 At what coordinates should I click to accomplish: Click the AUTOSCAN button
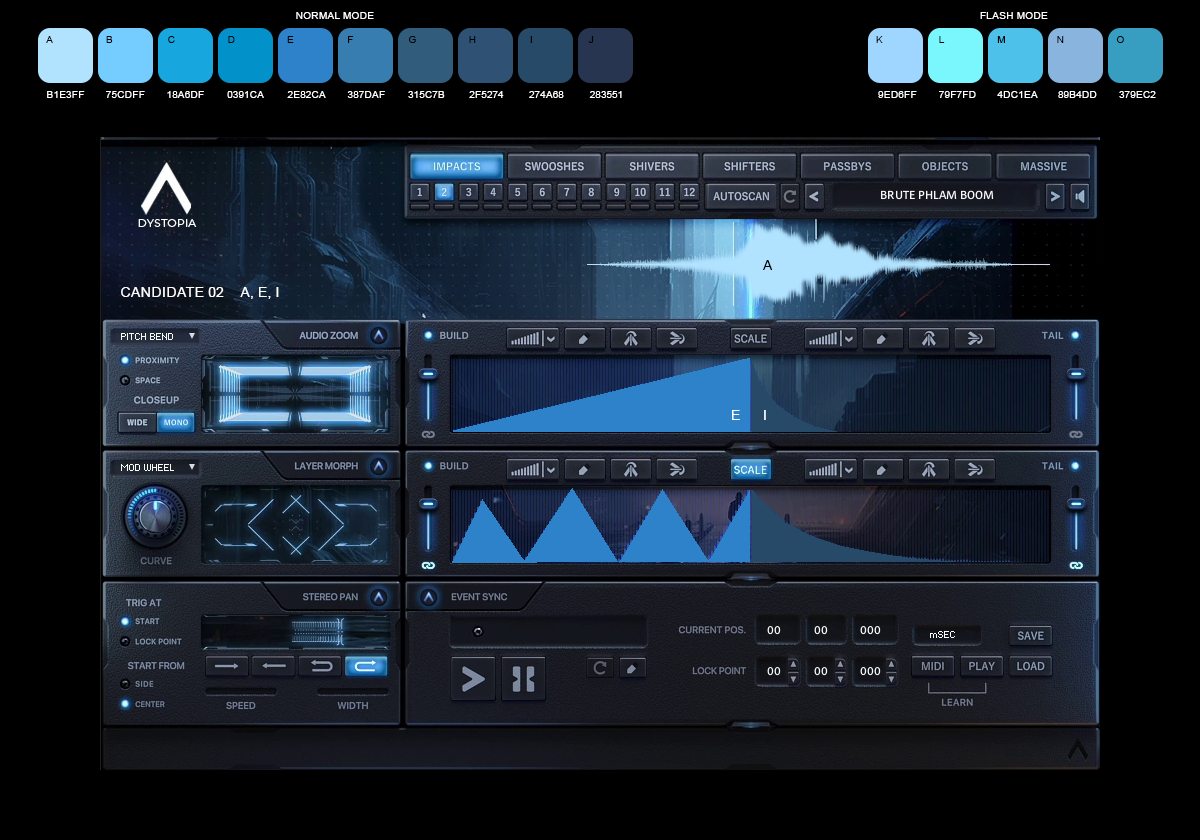point(741,196)
